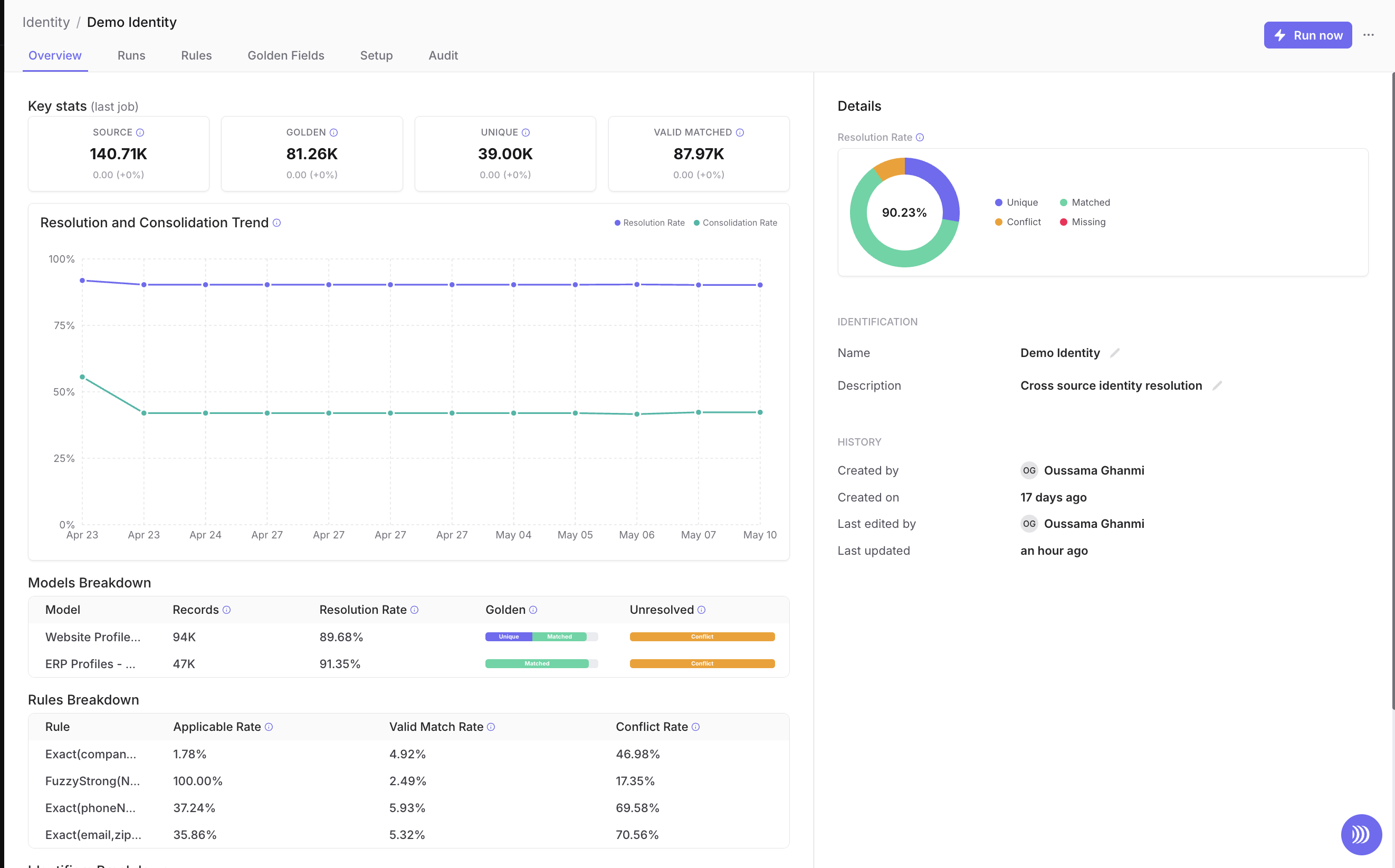Viewport: 1395px width, 868px height.
Task: Click the info icon next to GOLDEN
Action: click(333, 132)
